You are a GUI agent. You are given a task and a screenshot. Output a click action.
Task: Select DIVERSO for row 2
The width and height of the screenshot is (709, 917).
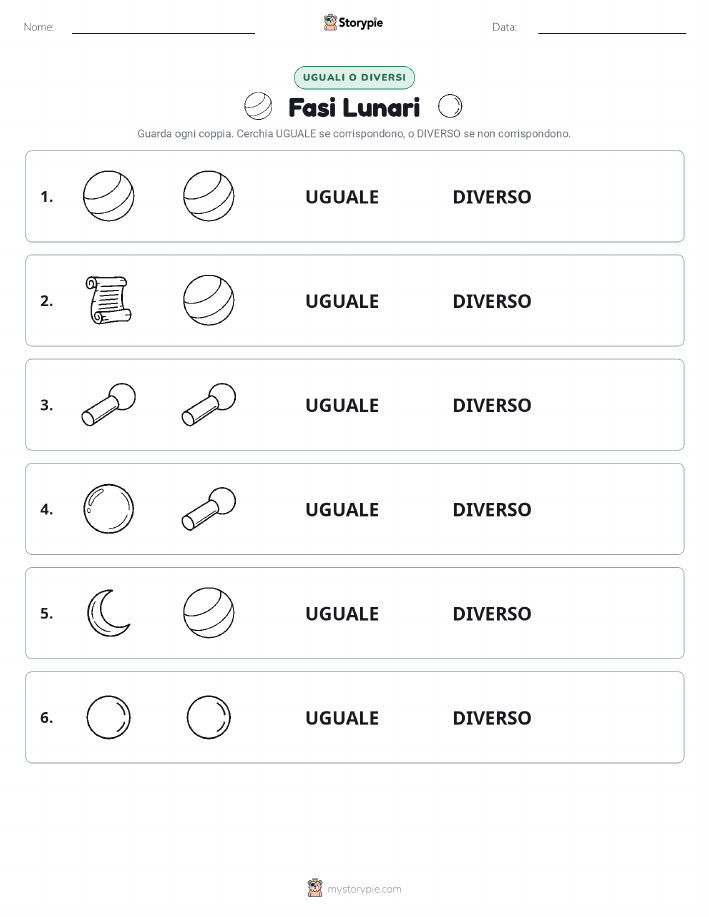point(492,301)
